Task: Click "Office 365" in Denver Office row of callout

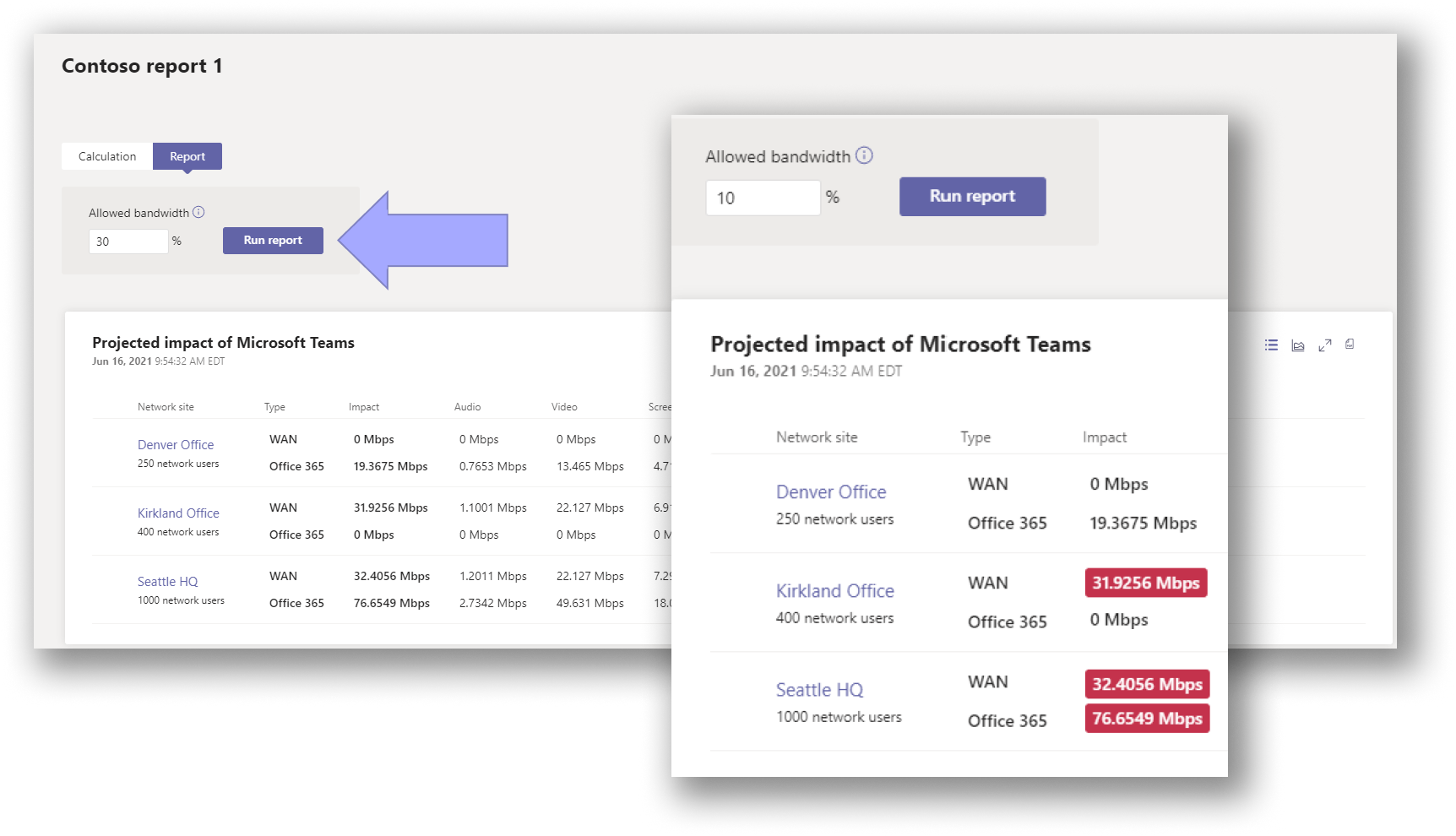Action: (1008, 524)
